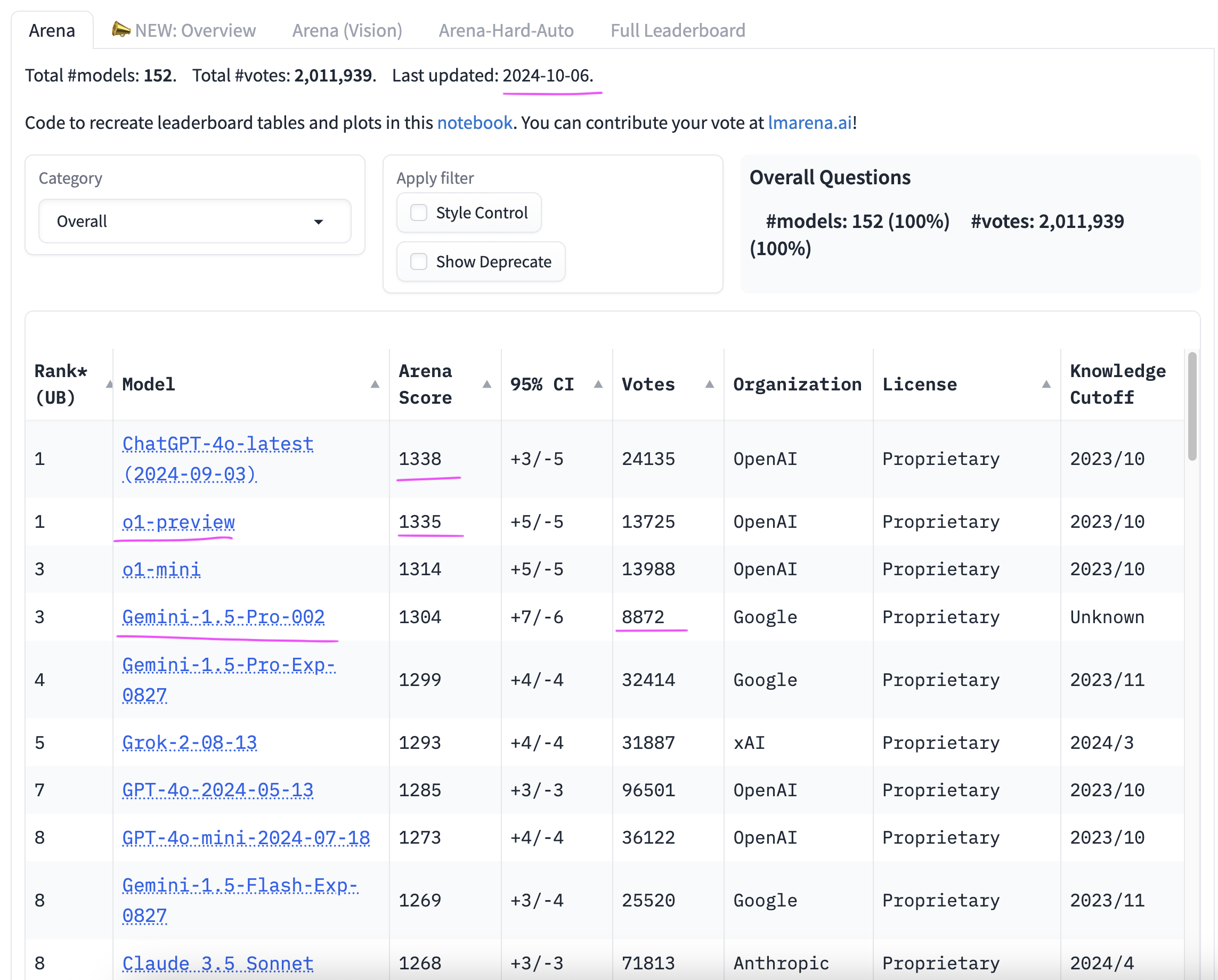Sort by Model column arrow
Image resolution: width=1218 pixels, height=980 pixels.
pyautogui.click(x=375, y=385)
